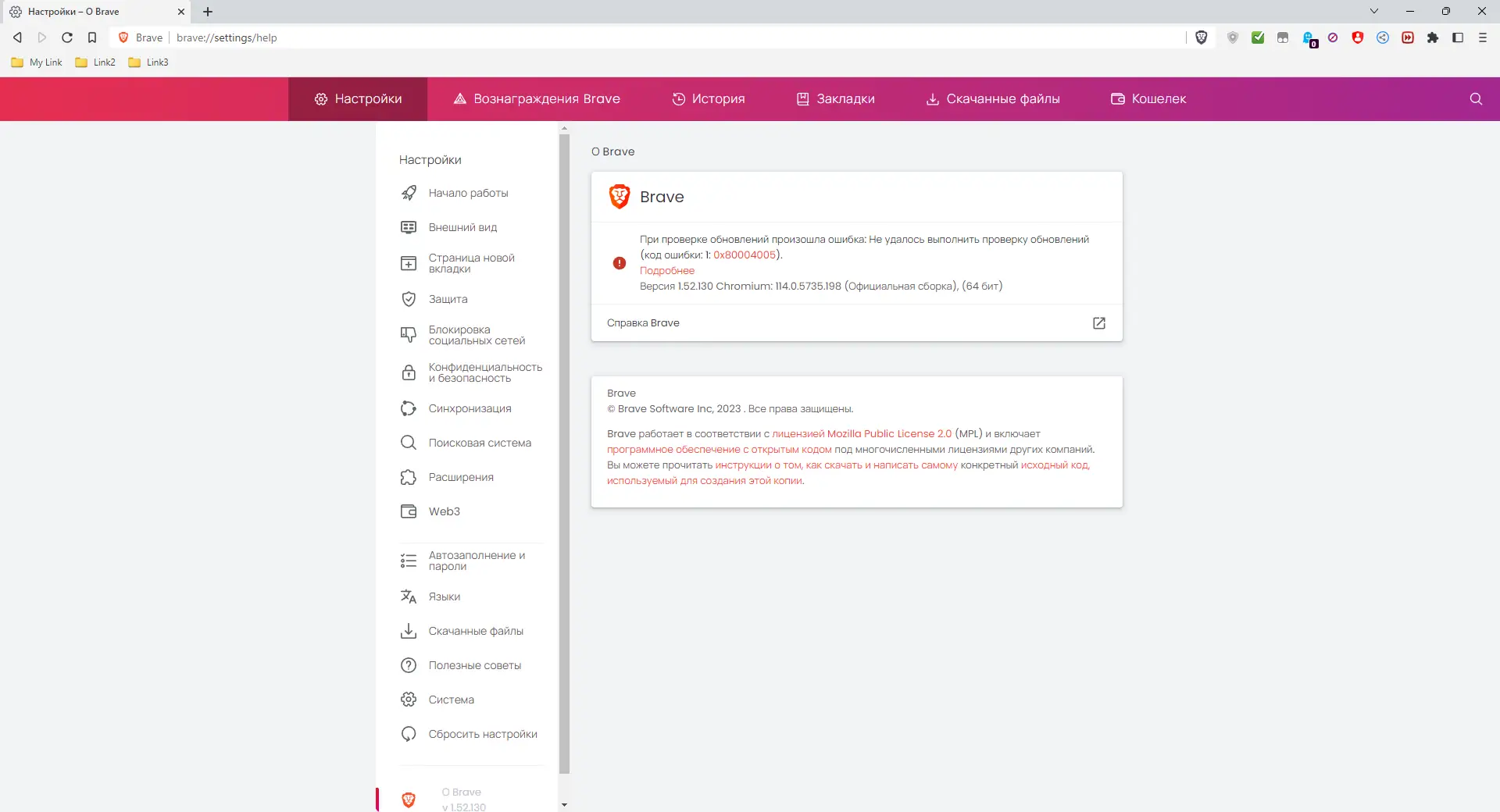Click Сбросить настройки in sidebar
This screenshot has width=1500, height=812.
(x=471, y=734)
